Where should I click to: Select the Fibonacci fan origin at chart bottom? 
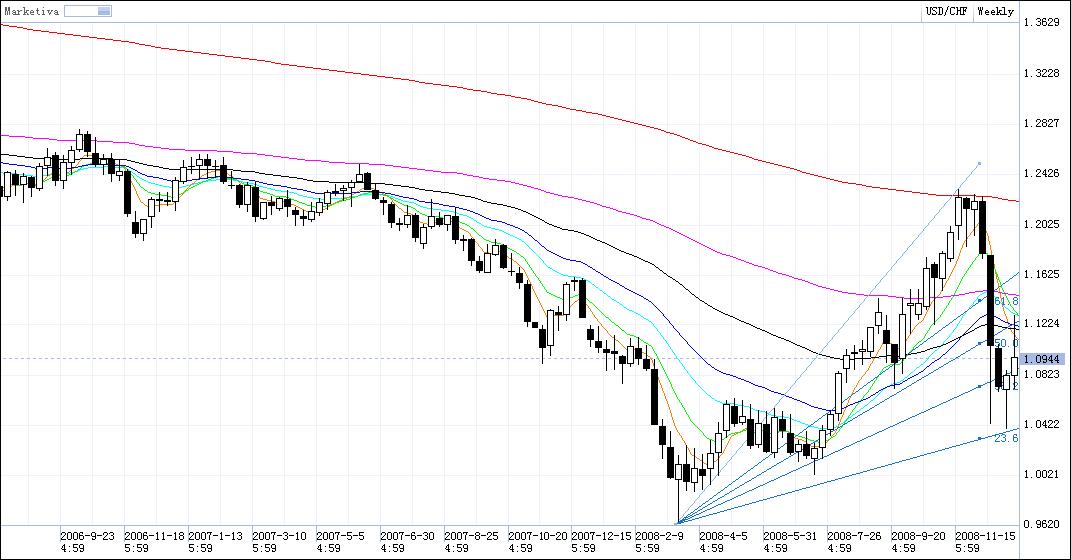(x=676, y=524)
